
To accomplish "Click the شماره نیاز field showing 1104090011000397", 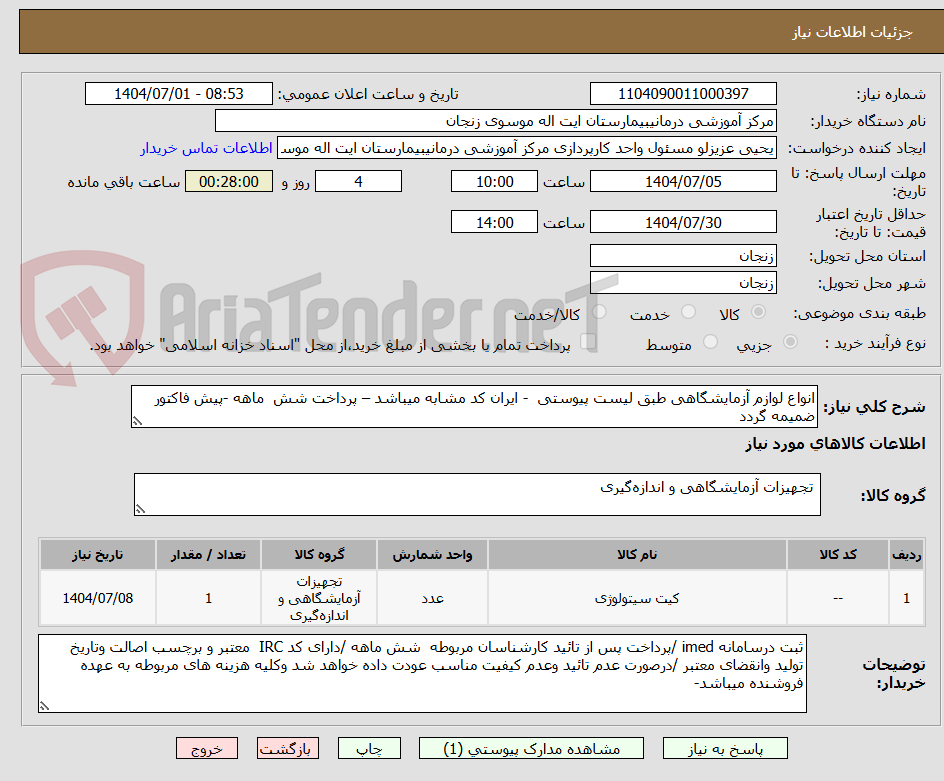I will (x=683, y=93).
